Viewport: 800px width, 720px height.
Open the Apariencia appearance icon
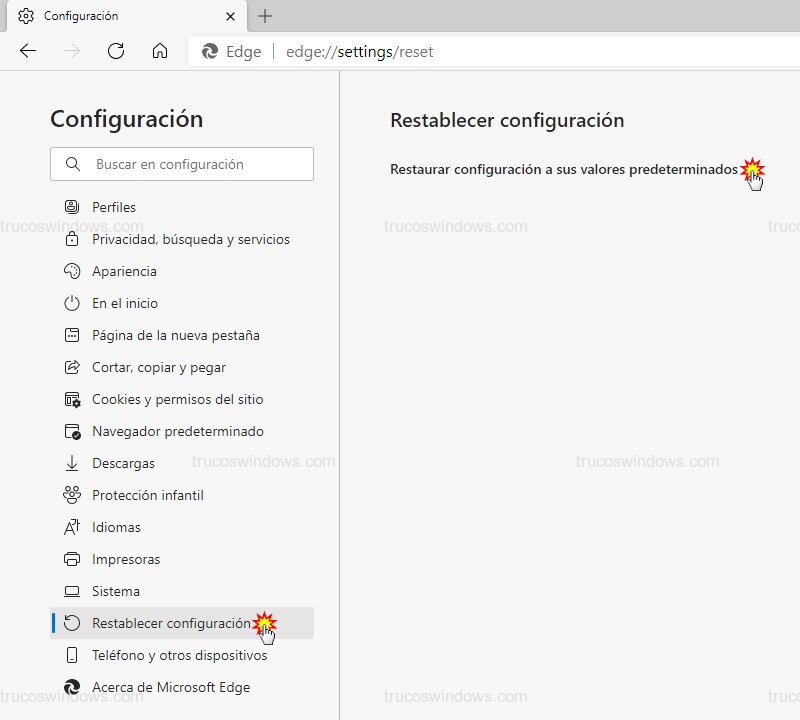[x=72, y=271]
